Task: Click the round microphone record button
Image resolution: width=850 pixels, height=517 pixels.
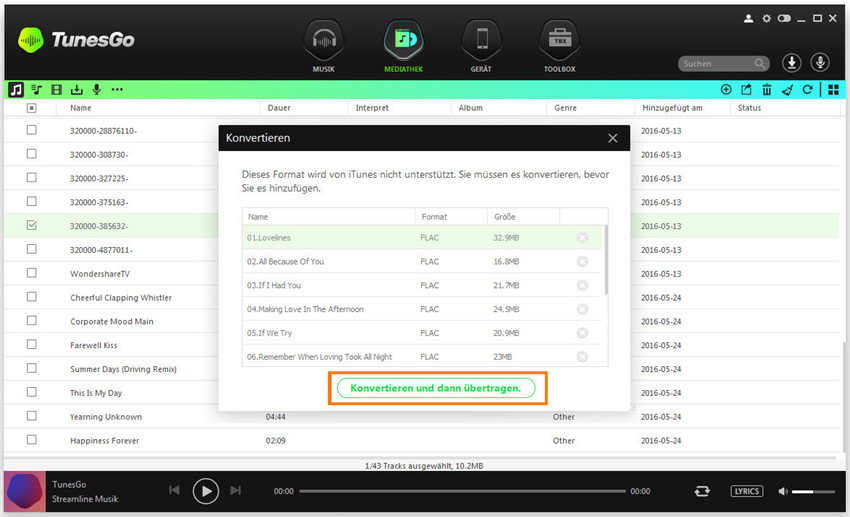Action: [820, 63]
